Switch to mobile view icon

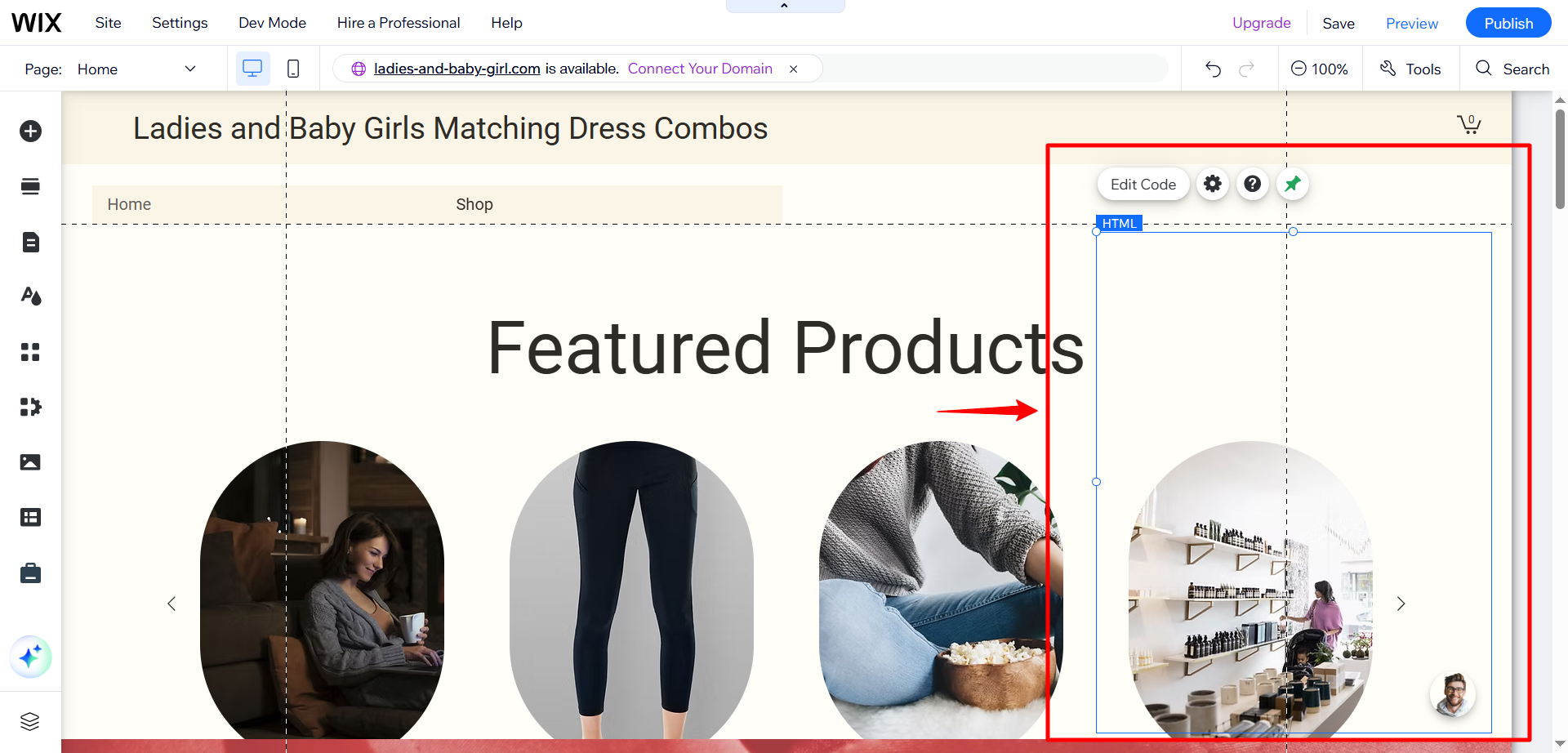pyautogui.click(x=293, y=69)
